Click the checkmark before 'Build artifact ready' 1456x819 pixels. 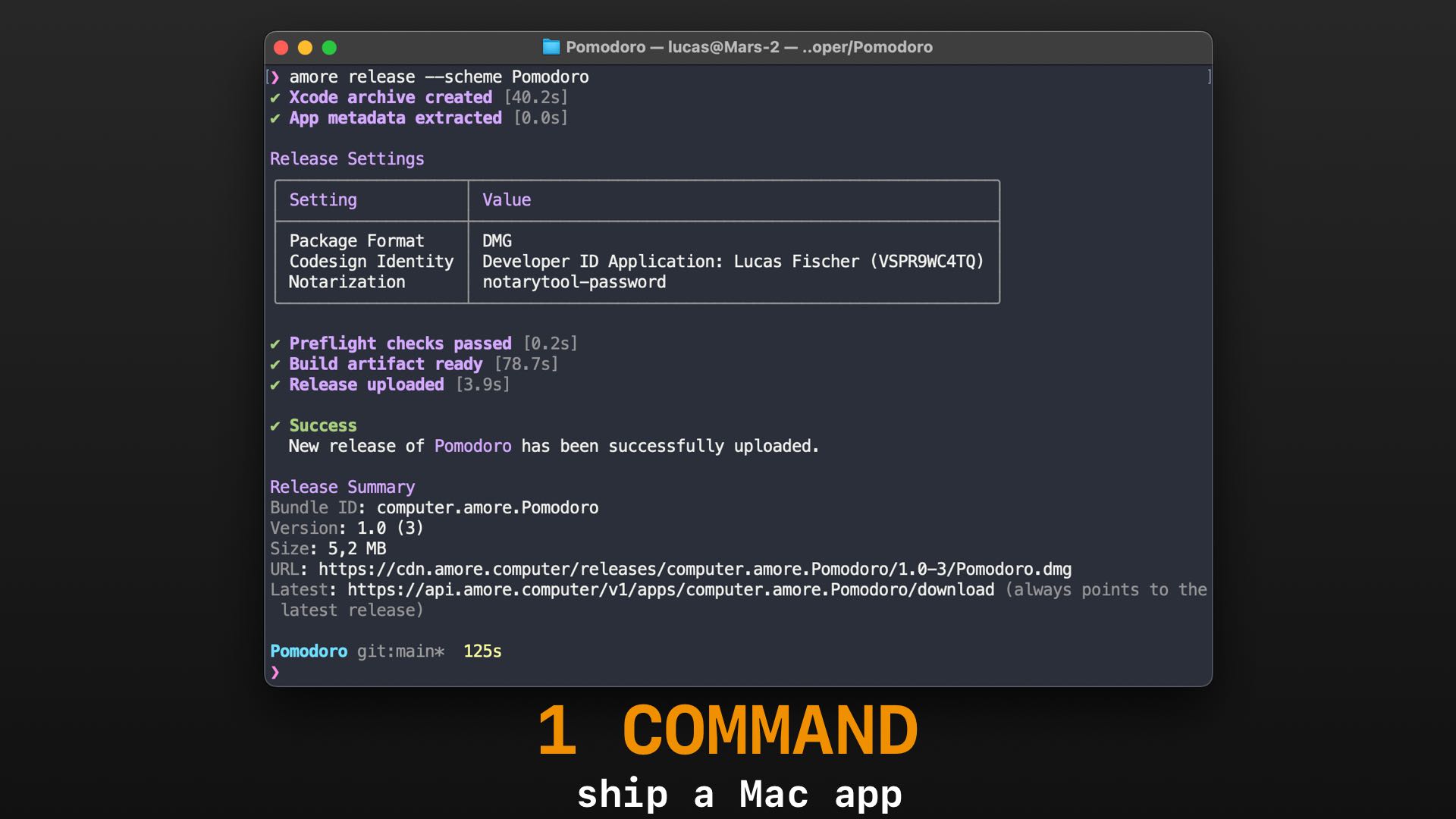(275, 365)
